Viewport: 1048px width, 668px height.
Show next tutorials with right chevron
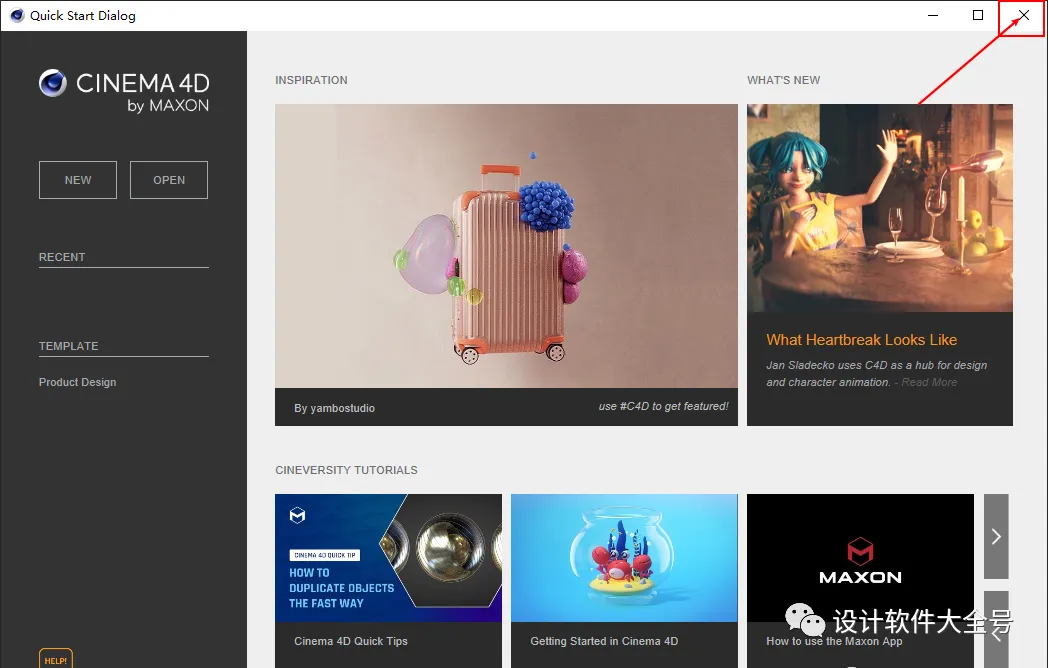coord(996,536)
